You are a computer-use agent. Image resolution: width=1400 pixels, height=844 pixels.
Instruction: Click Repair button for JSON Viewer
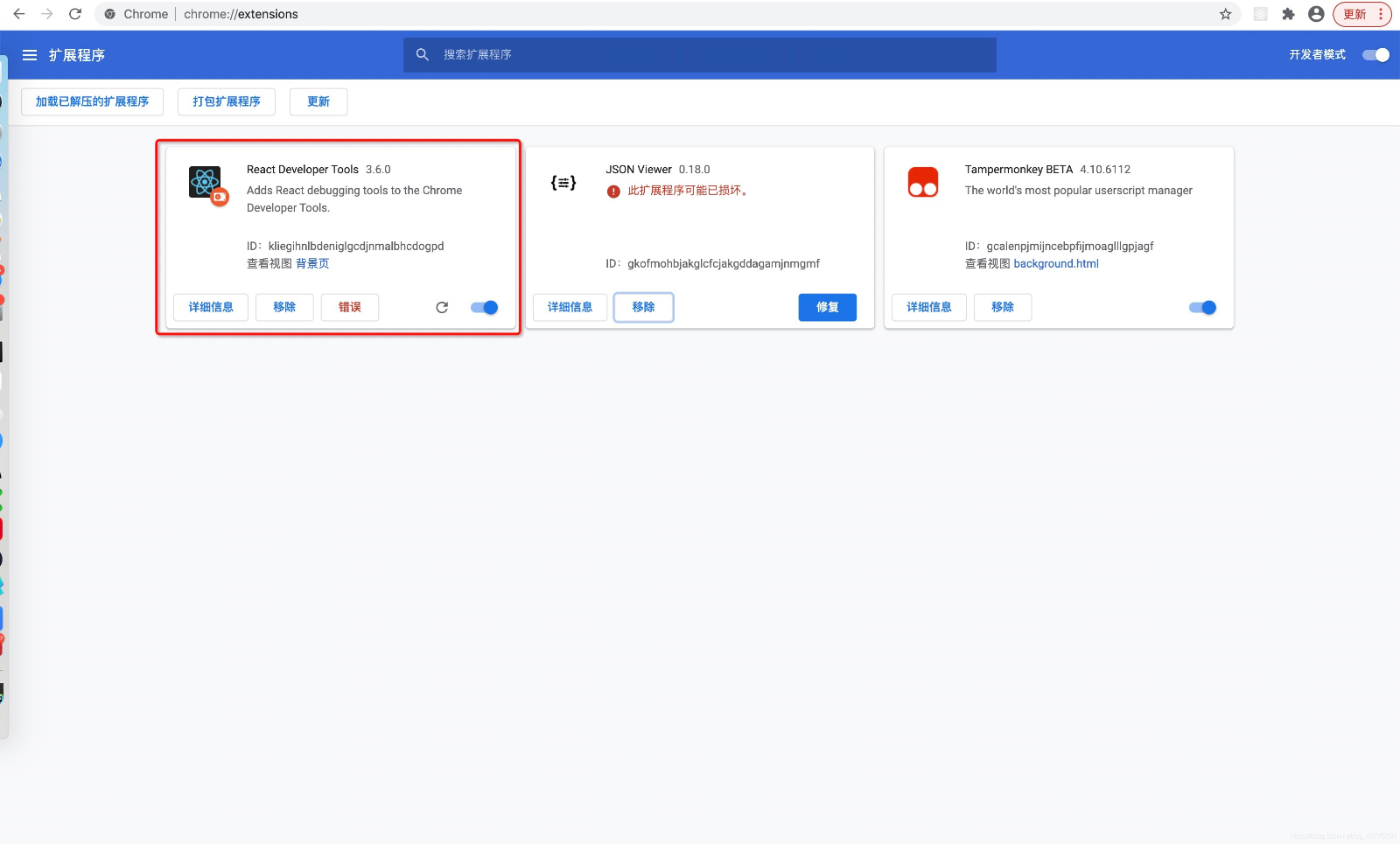pyautogui.click(x=828, y=307)
